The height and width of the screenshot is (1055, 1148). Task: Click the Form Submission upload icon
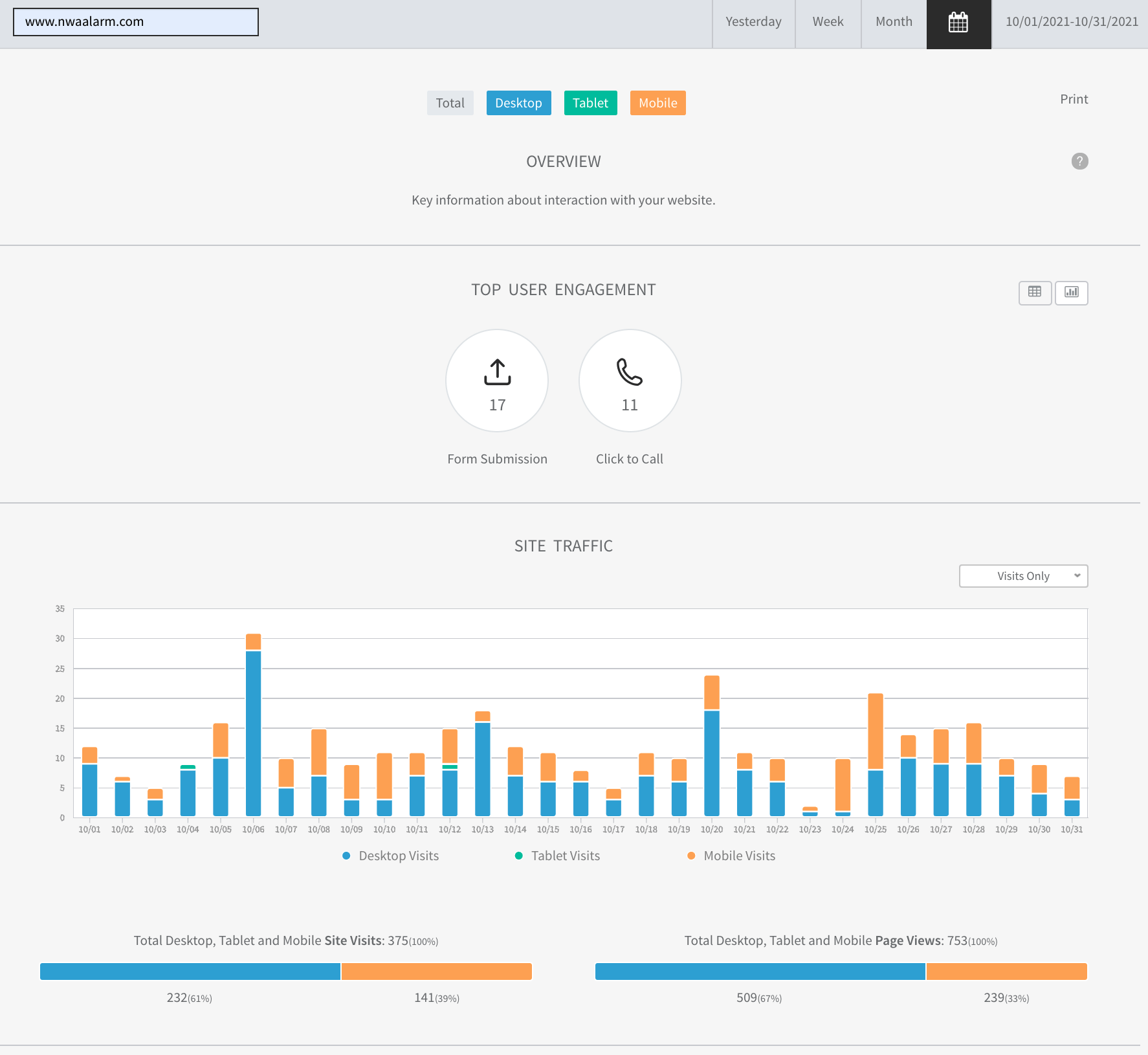coord(497,372)
